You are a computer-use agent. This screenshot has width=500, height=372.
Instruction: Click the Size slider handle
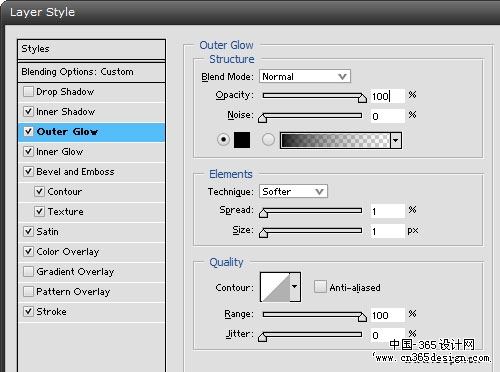pos(263,233)
